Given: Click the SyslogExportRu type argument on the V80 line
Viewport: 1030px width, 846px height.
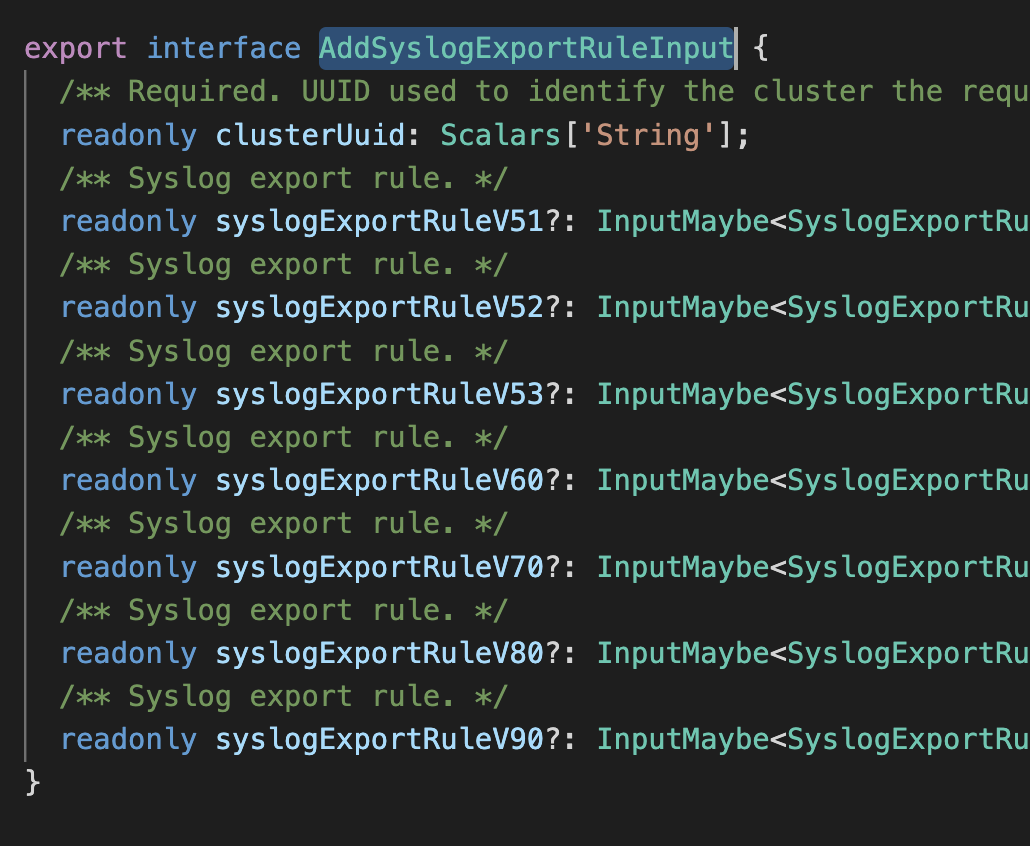Looking at the screenshot, I should tap(908, 654).
